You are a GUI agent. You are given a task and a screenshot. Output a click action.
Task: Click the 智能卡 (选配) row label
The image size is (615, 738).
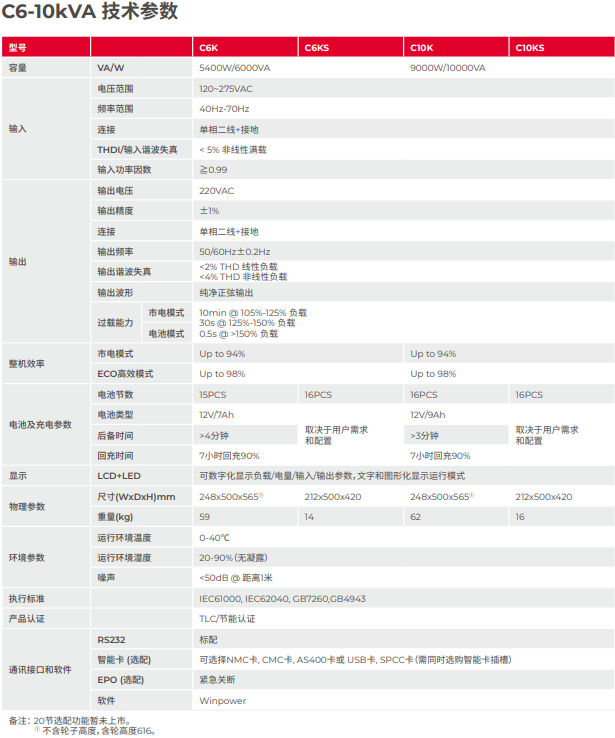pos(124,660)
